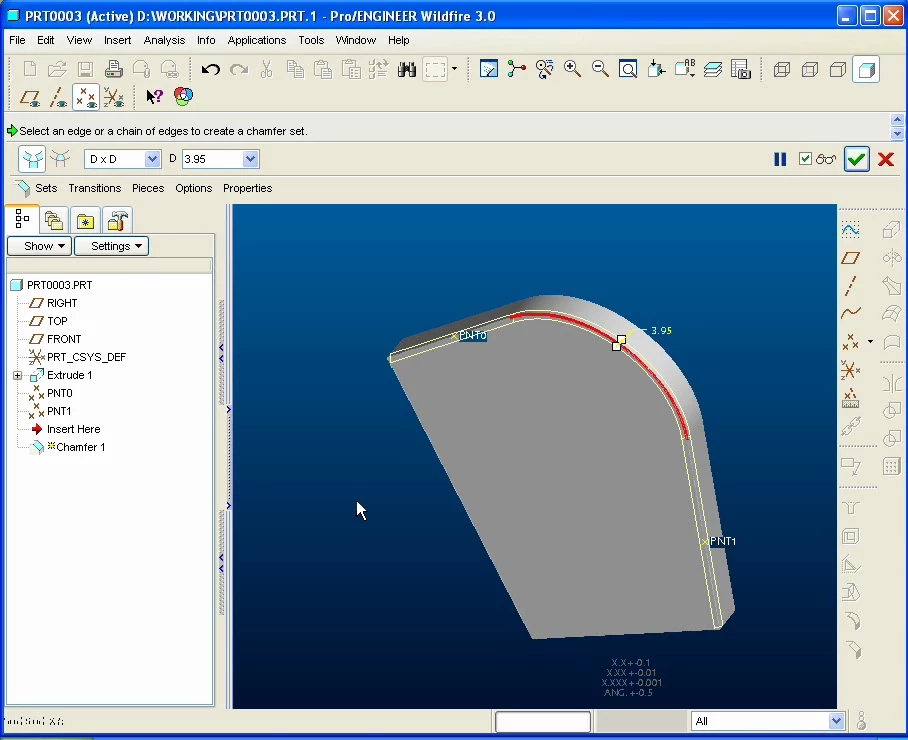Open the Layers icon in toolbar
908x740 pixels.
[x=713, y=69]
